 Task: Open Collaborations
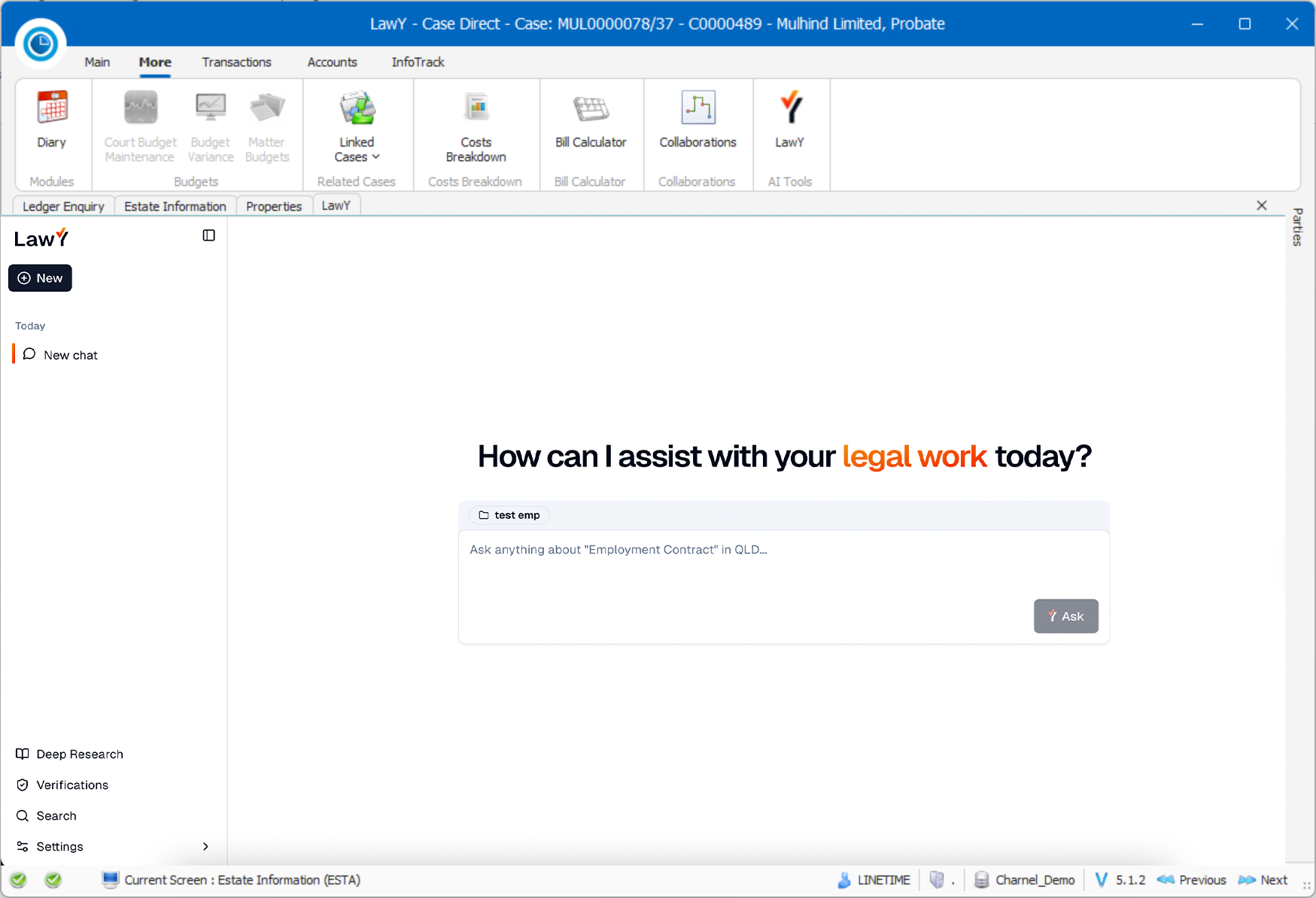coord(698,120)
